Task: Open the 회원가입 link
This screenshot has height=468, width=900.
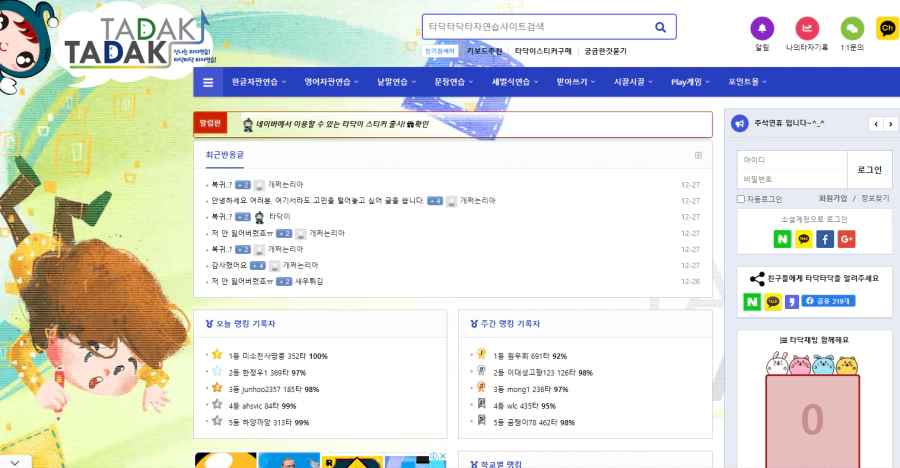Action: coord(833,198)
